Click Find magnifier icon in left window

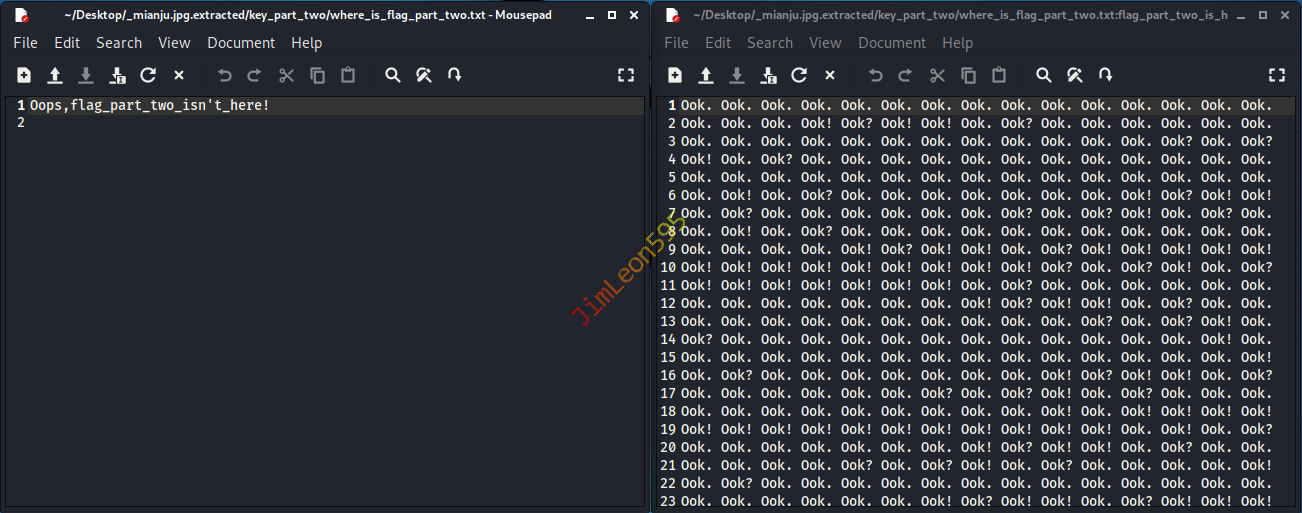point(393,75)
